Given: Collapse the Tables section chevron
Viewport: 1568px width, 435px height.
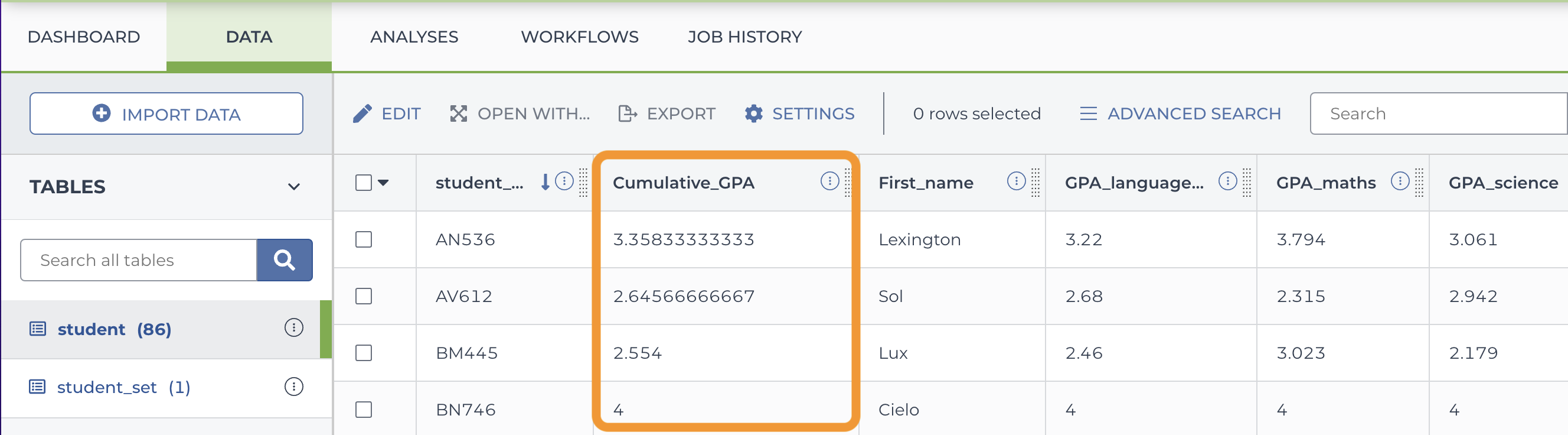Looking at the screenshot, I should click(294, 186).
